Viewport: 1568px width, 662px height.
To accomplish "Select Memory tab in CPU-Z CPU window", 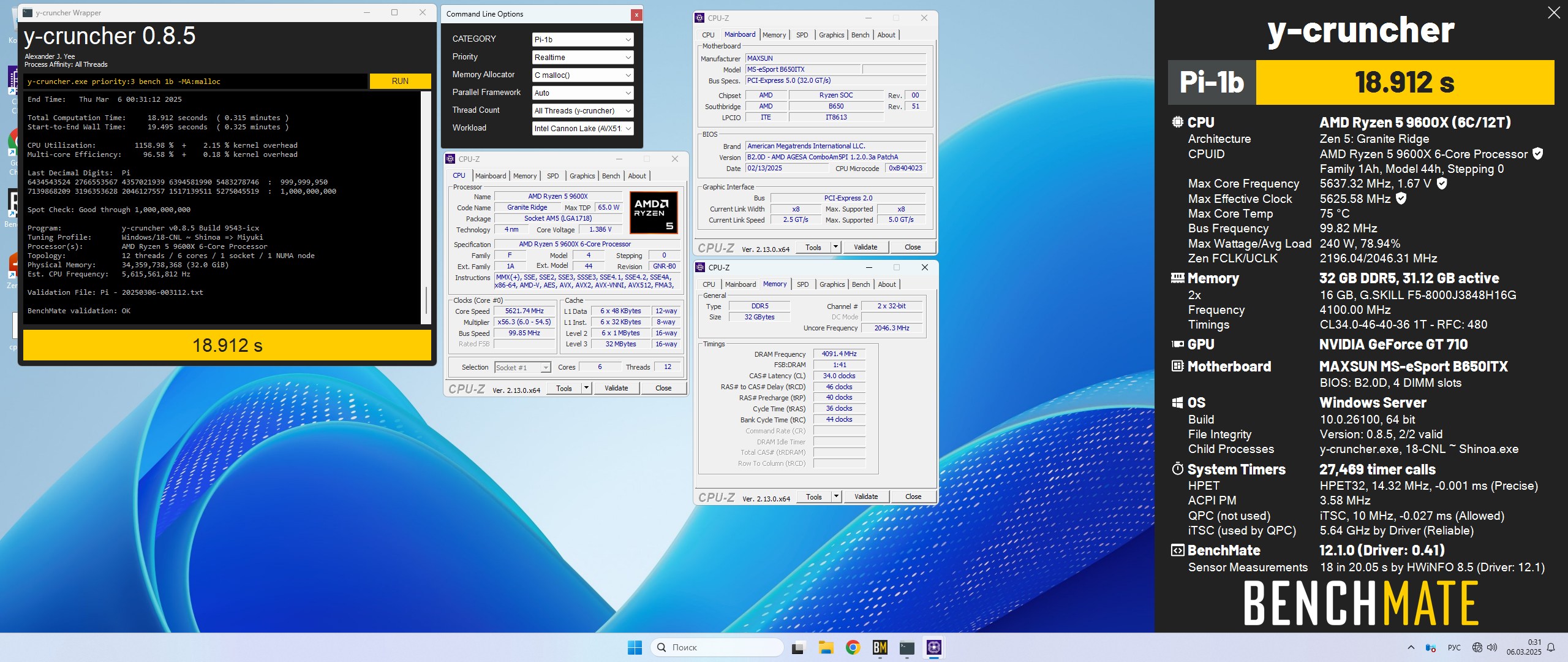I will (x=525, y=176).
